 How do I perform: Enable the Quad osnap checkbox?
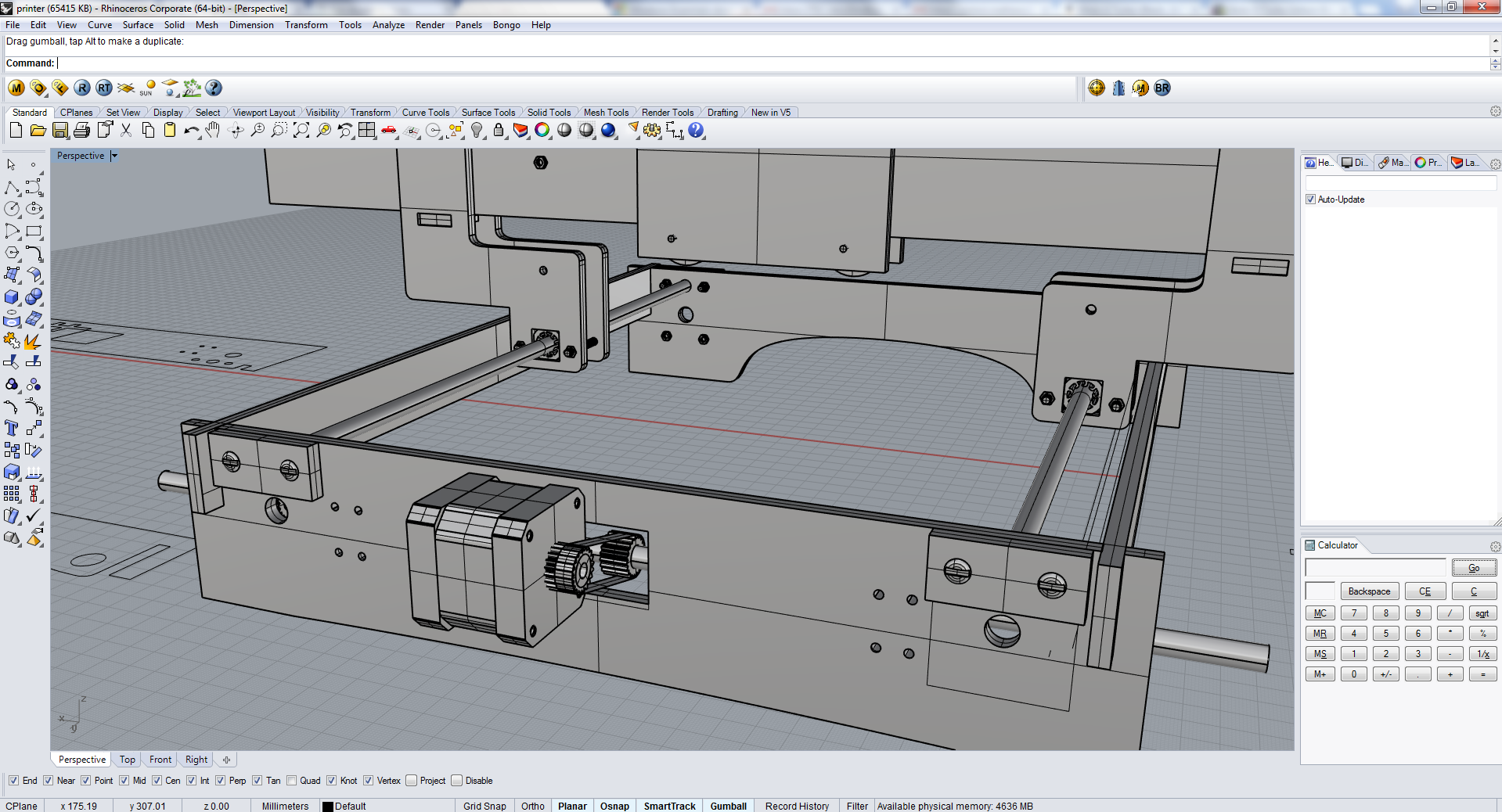[292, 781]
